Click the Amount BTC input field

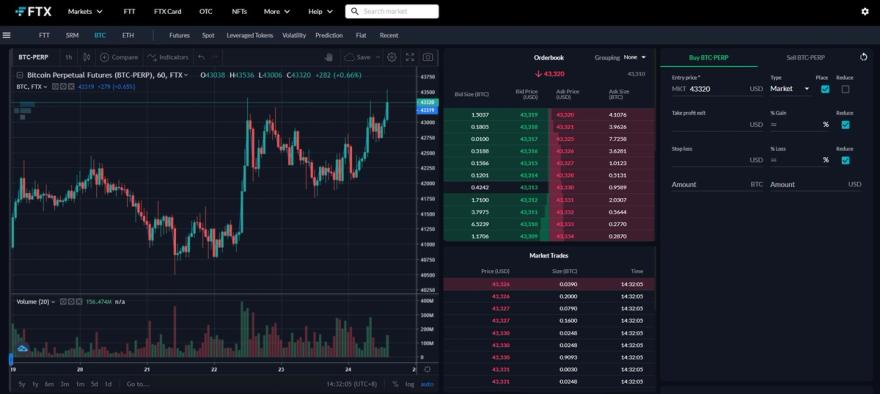tap(717, 185)
